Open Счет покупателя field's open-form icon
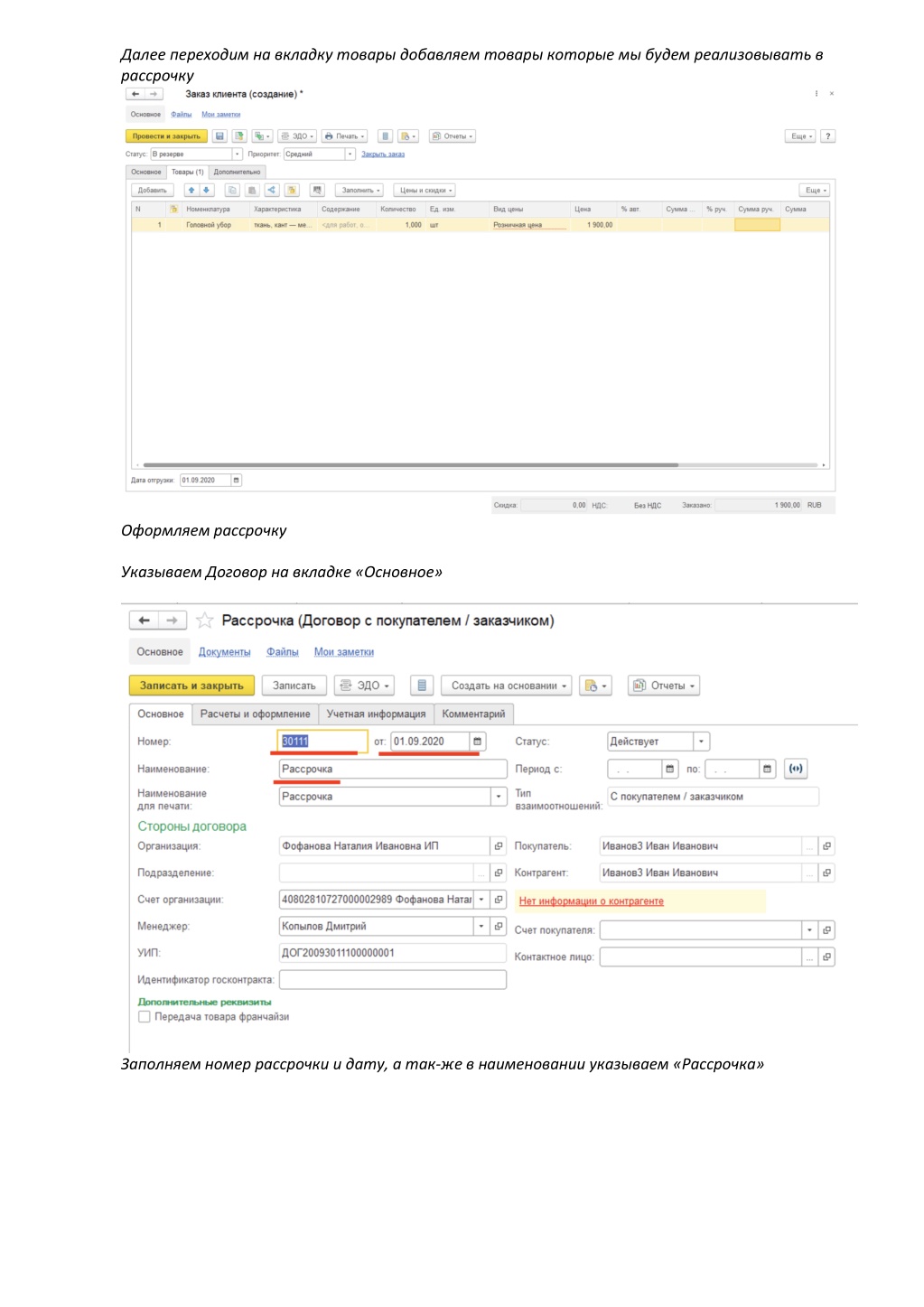 tap(826, 930)
